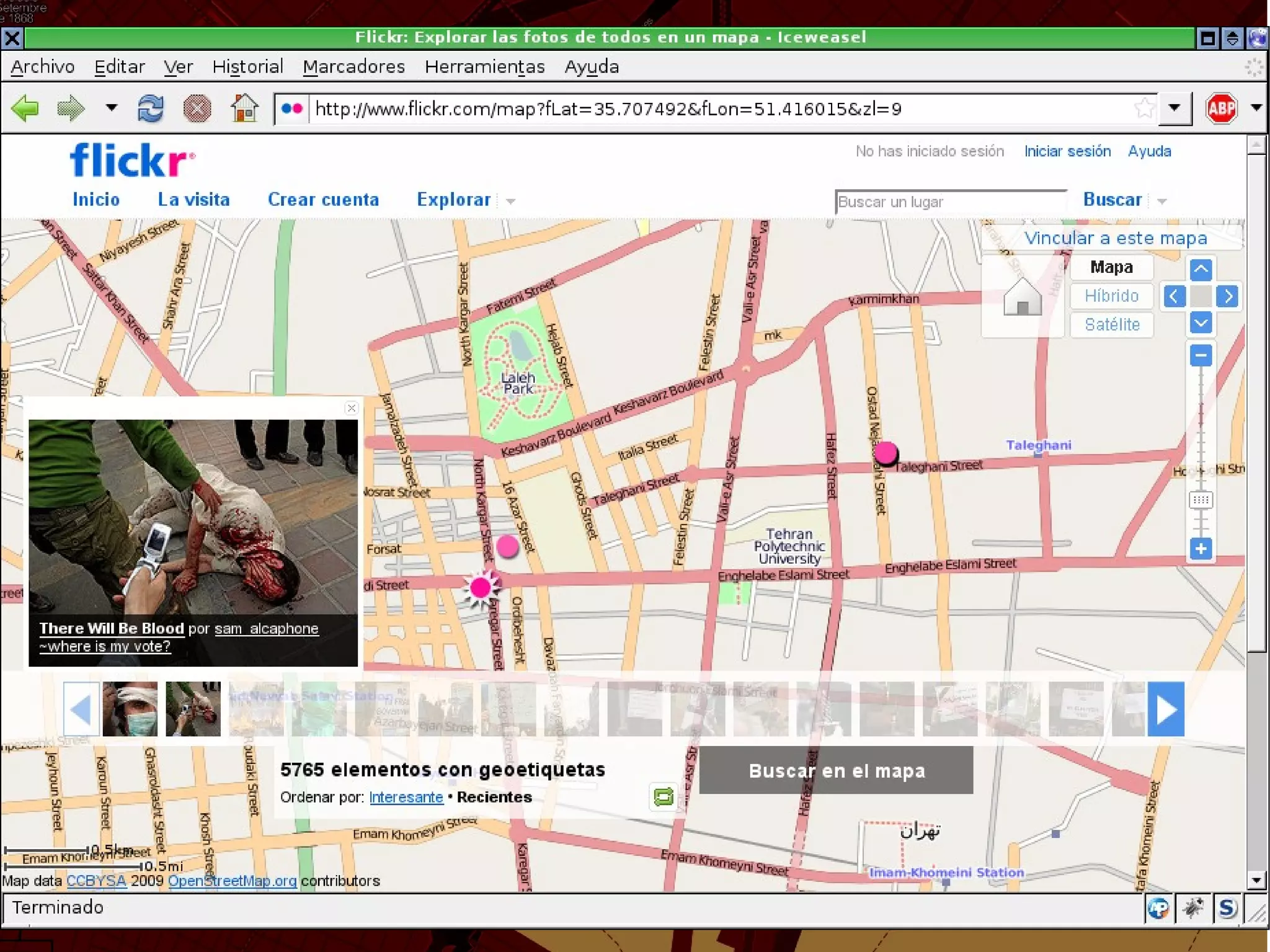Click the Buscar en el mapa button
The width and height of the screenshot is (1270, 952).
[x=836, y=770]
